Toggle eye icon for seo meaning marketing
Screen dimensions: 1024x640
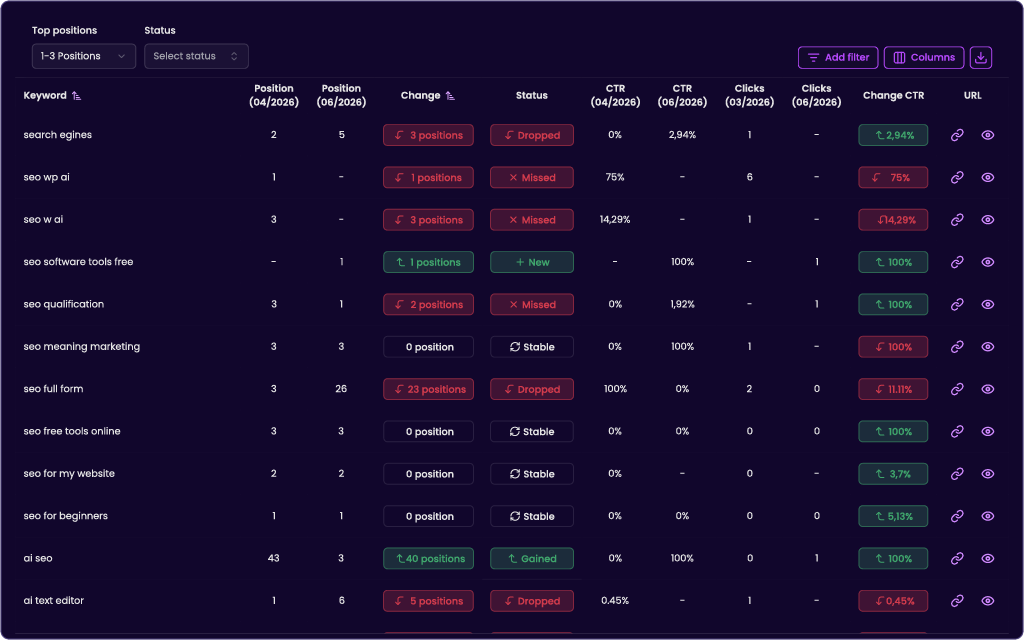[987, 347]
